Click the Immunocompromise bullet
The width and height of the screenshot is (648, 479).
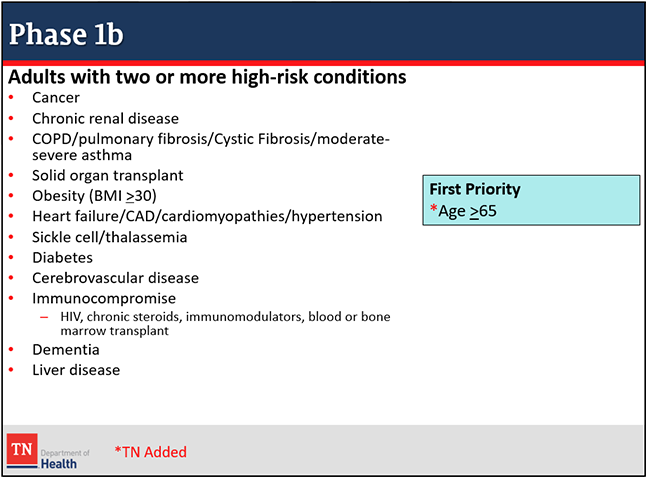pos(104,298)
